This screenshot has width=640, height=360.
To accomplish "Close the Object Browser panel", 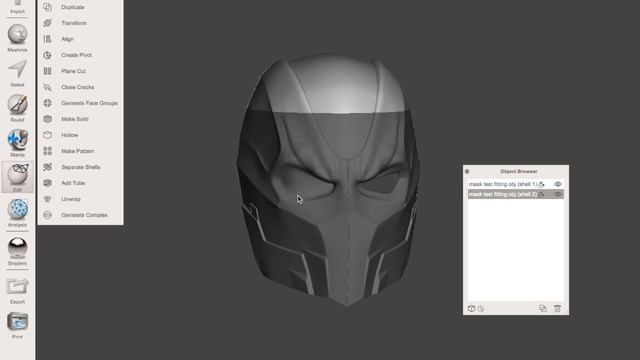I will coord(467,171).
